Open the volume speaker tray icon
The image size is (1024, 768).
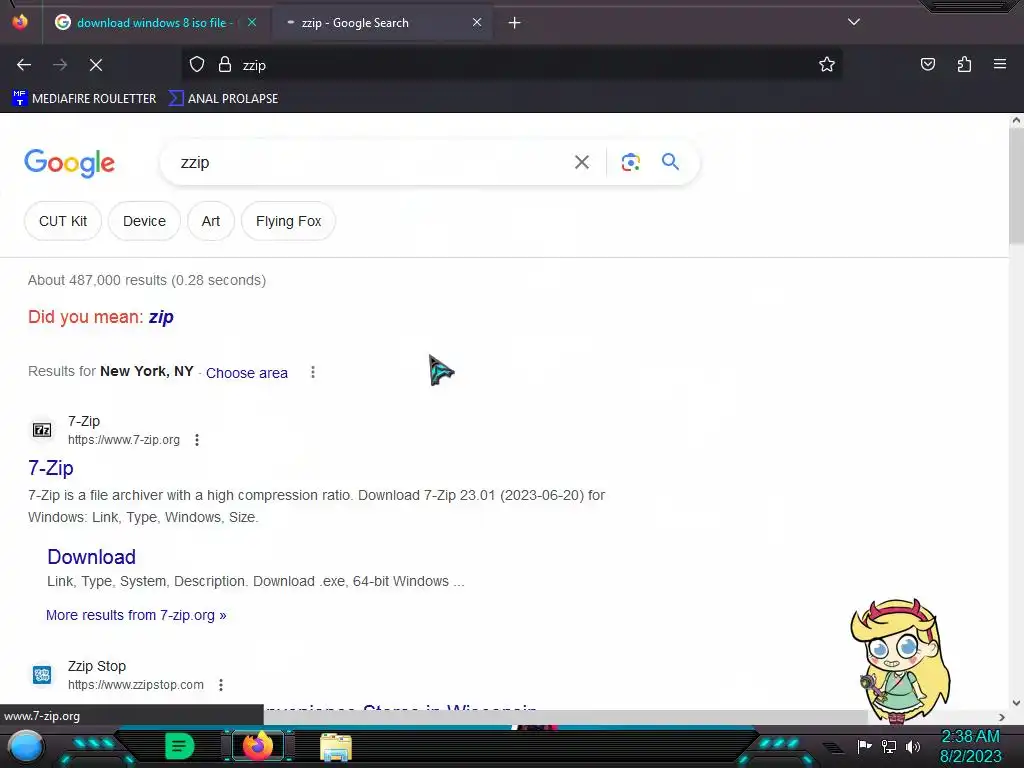point(912,746)
